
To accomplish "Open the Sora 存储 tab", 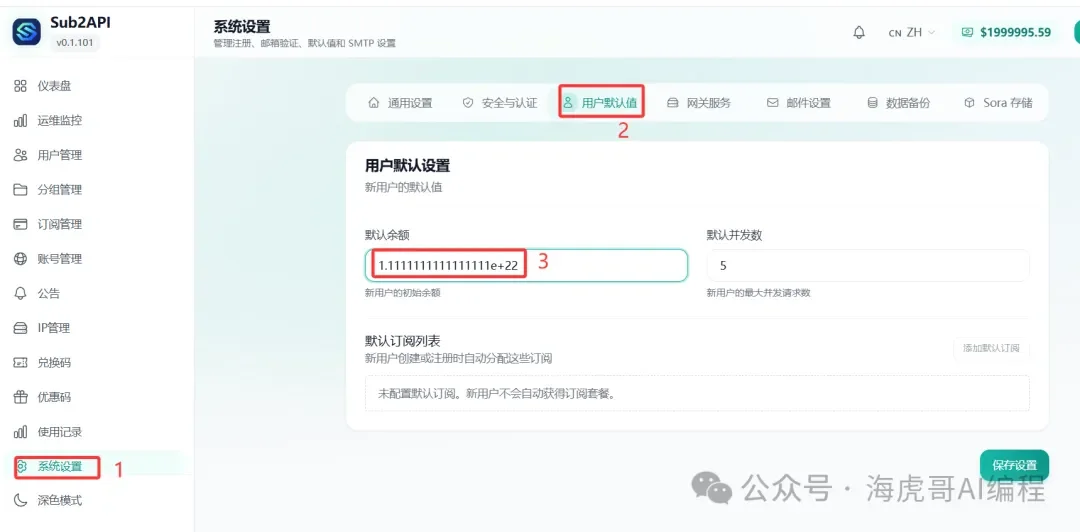I will [998, 103].
